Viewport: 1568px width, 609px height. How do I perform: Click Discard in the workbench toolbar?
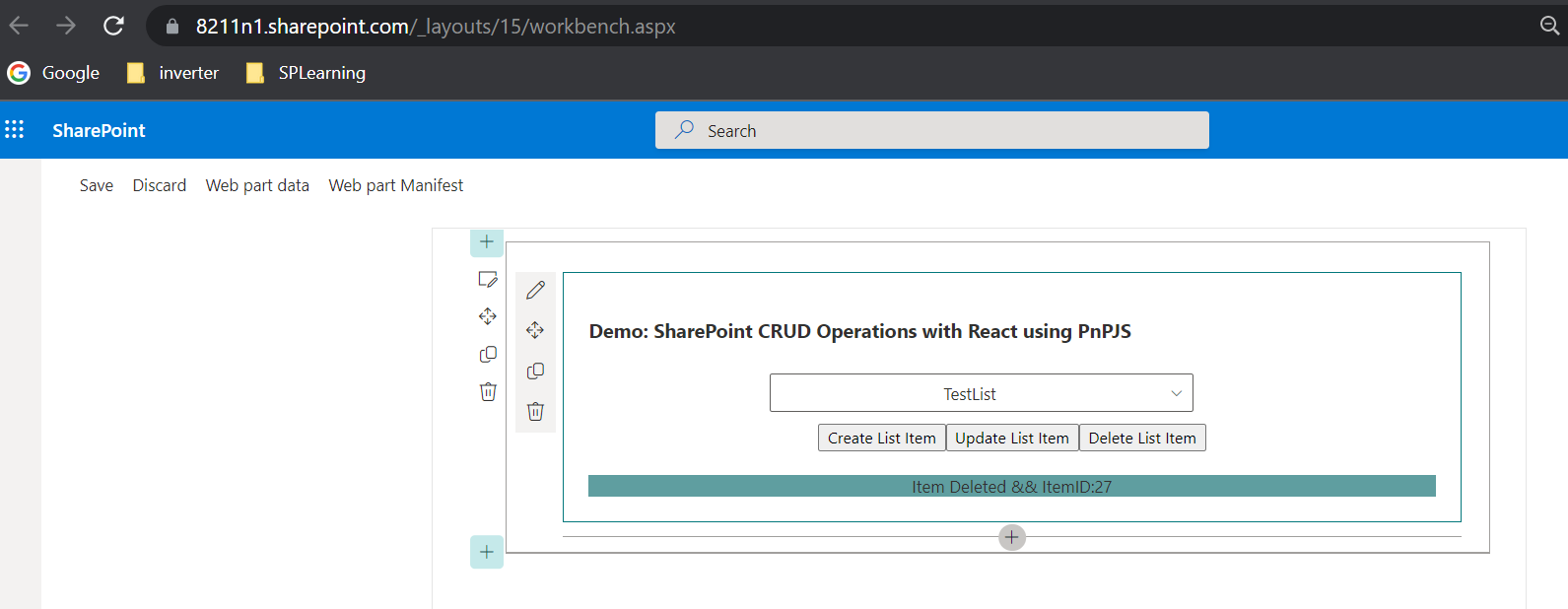click(160, 185)
